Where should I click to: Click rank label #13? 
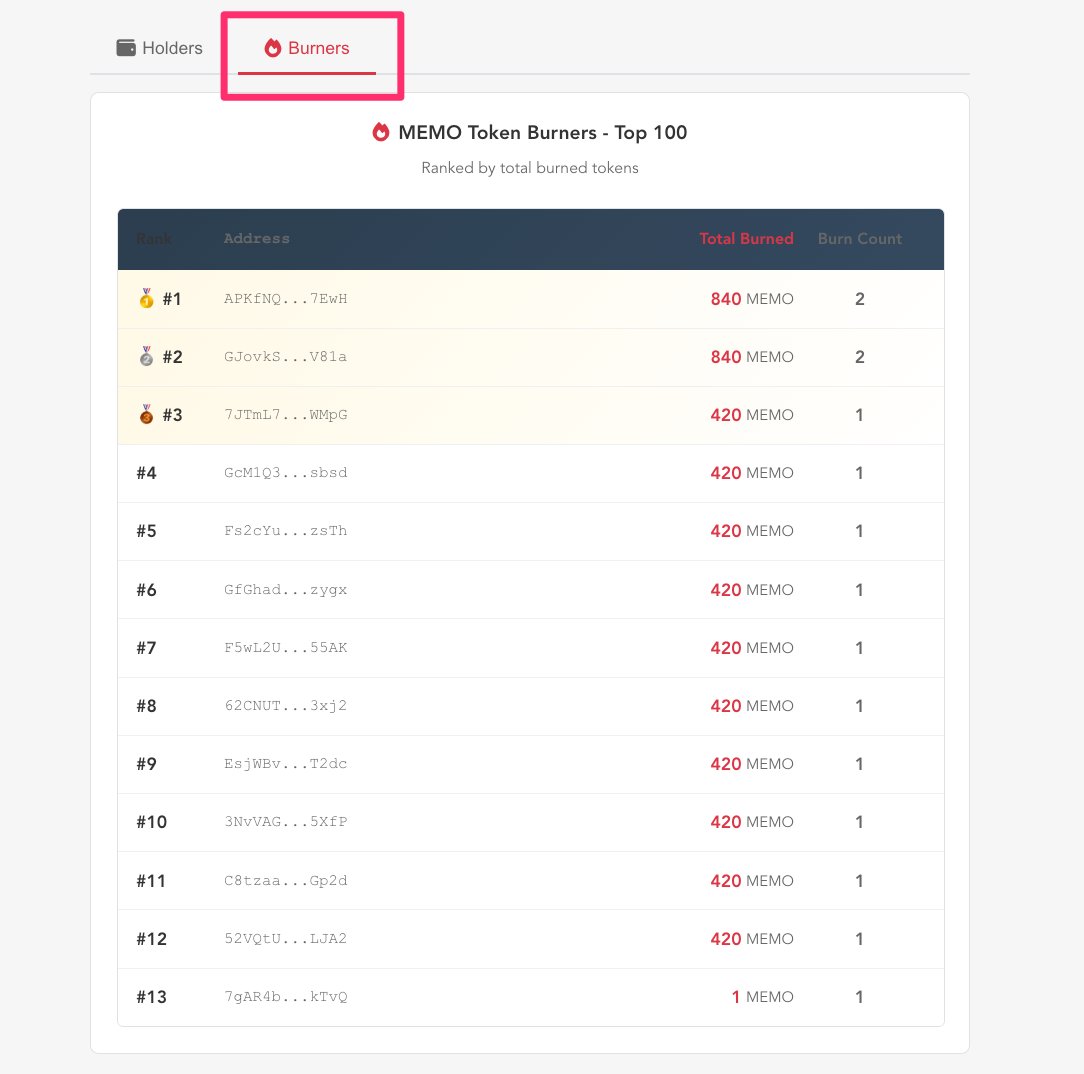tap(151, 997)
